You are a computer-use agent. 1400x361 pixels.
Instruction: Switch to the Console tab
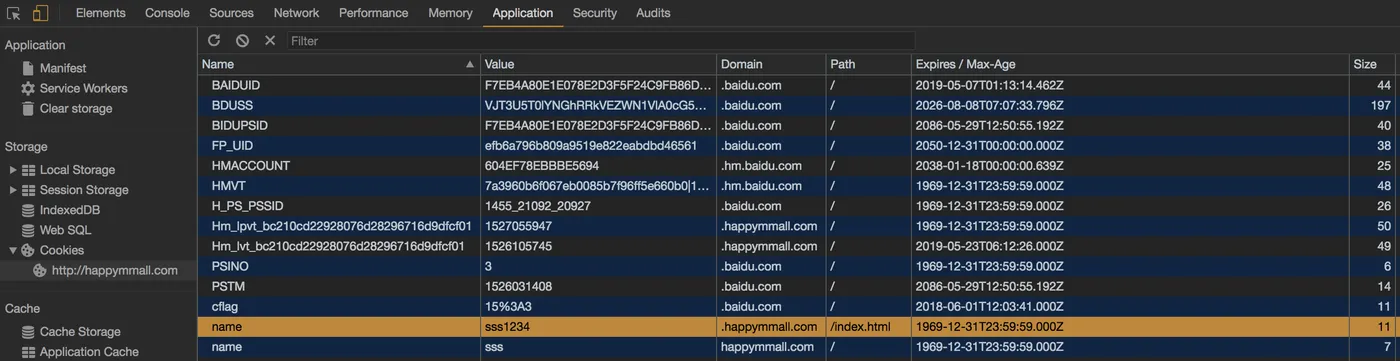pyautogui.click(x=167, y=13)
